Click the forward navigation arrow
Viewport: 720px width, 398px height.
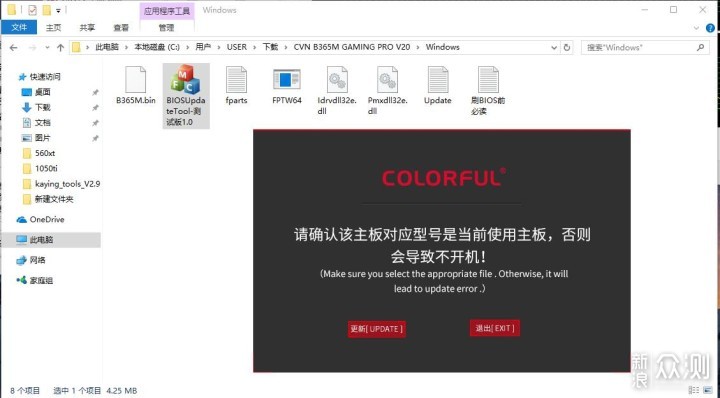coord(32,47)
